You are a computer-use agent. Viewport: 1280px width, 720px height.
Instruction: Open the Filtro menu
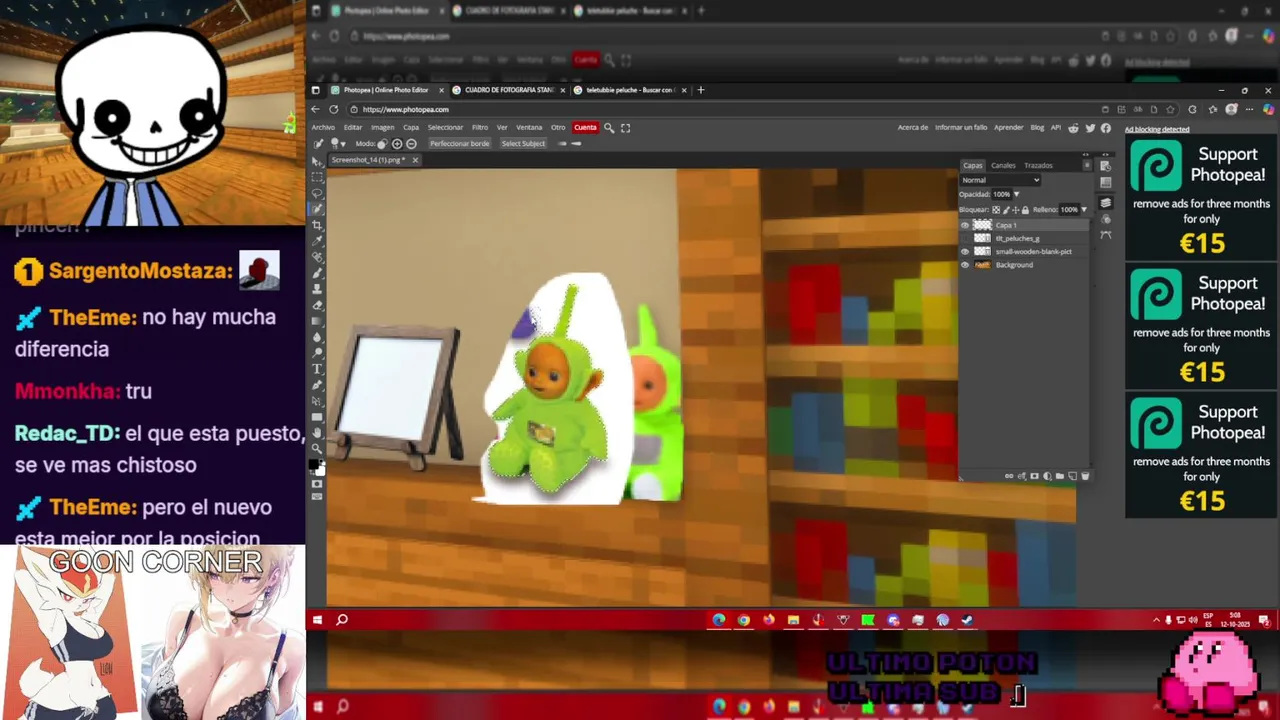click(x=480, y=128)
